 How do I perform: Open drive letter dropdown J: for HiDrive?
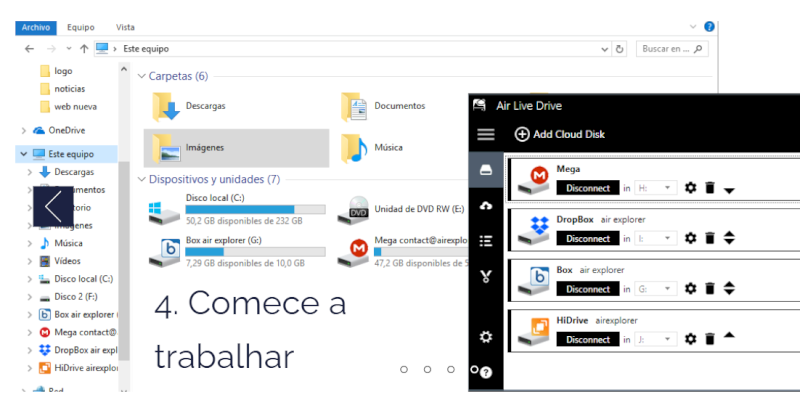tap(656, 339)
